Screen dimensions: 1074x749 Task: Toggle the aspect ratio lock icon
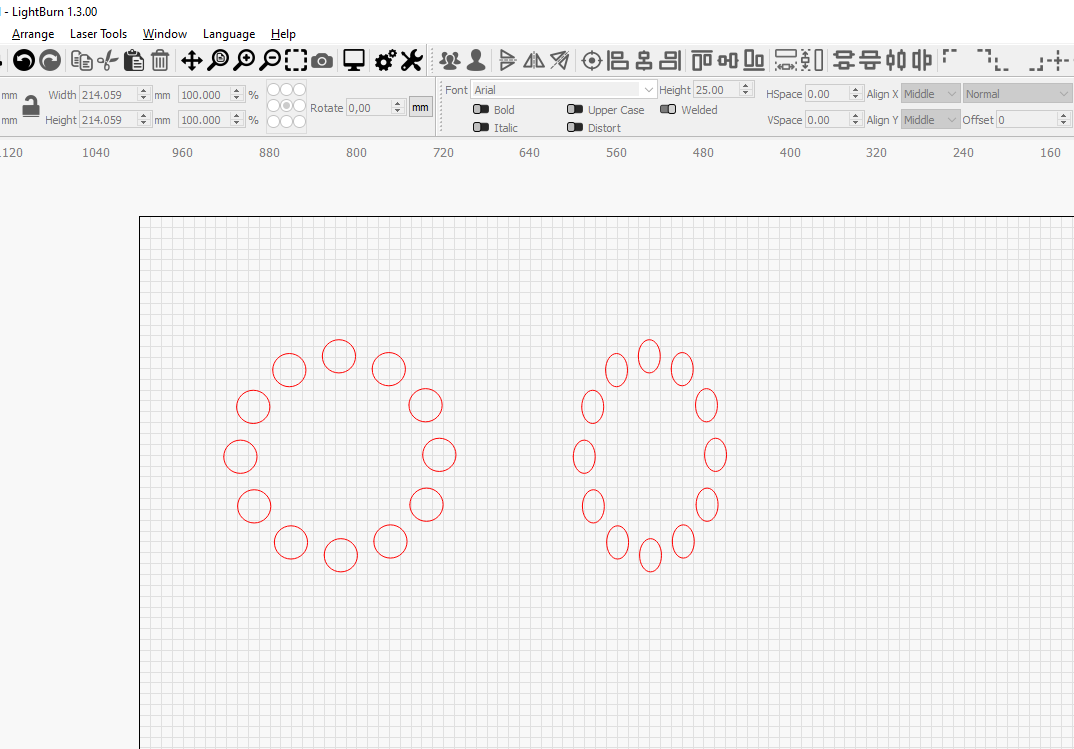(31, 106)
